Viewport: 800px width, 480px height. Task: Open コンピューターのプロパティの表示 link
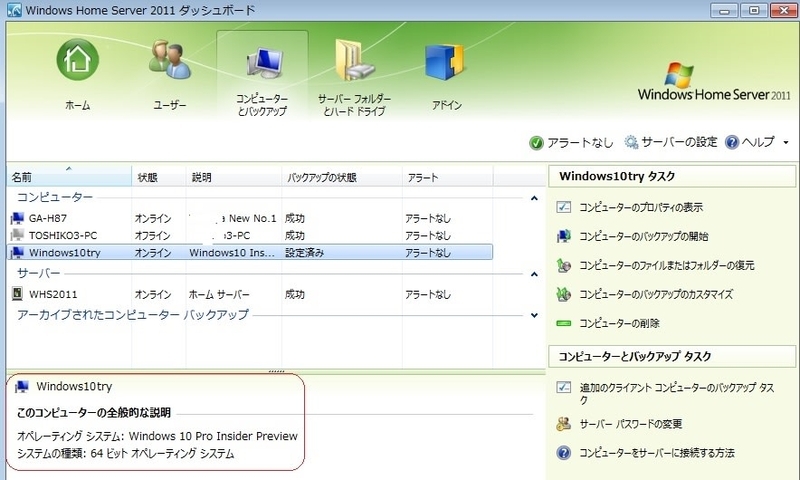[641, 207]
